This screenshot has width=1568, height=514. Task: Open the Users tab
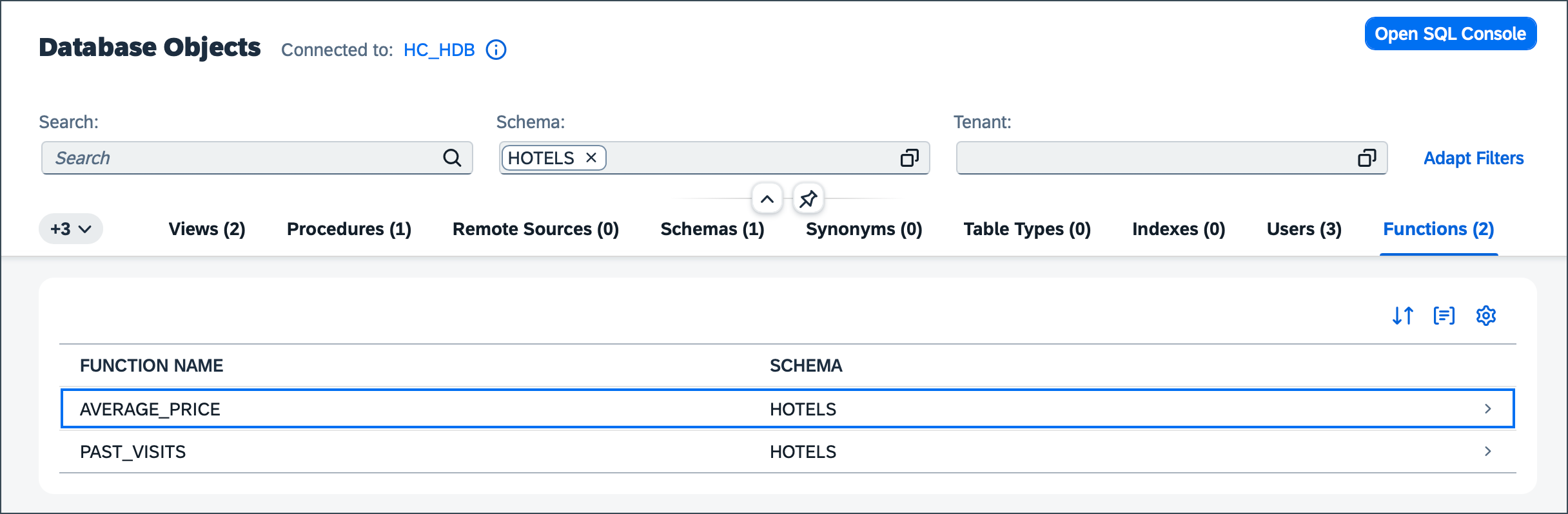1304,229
